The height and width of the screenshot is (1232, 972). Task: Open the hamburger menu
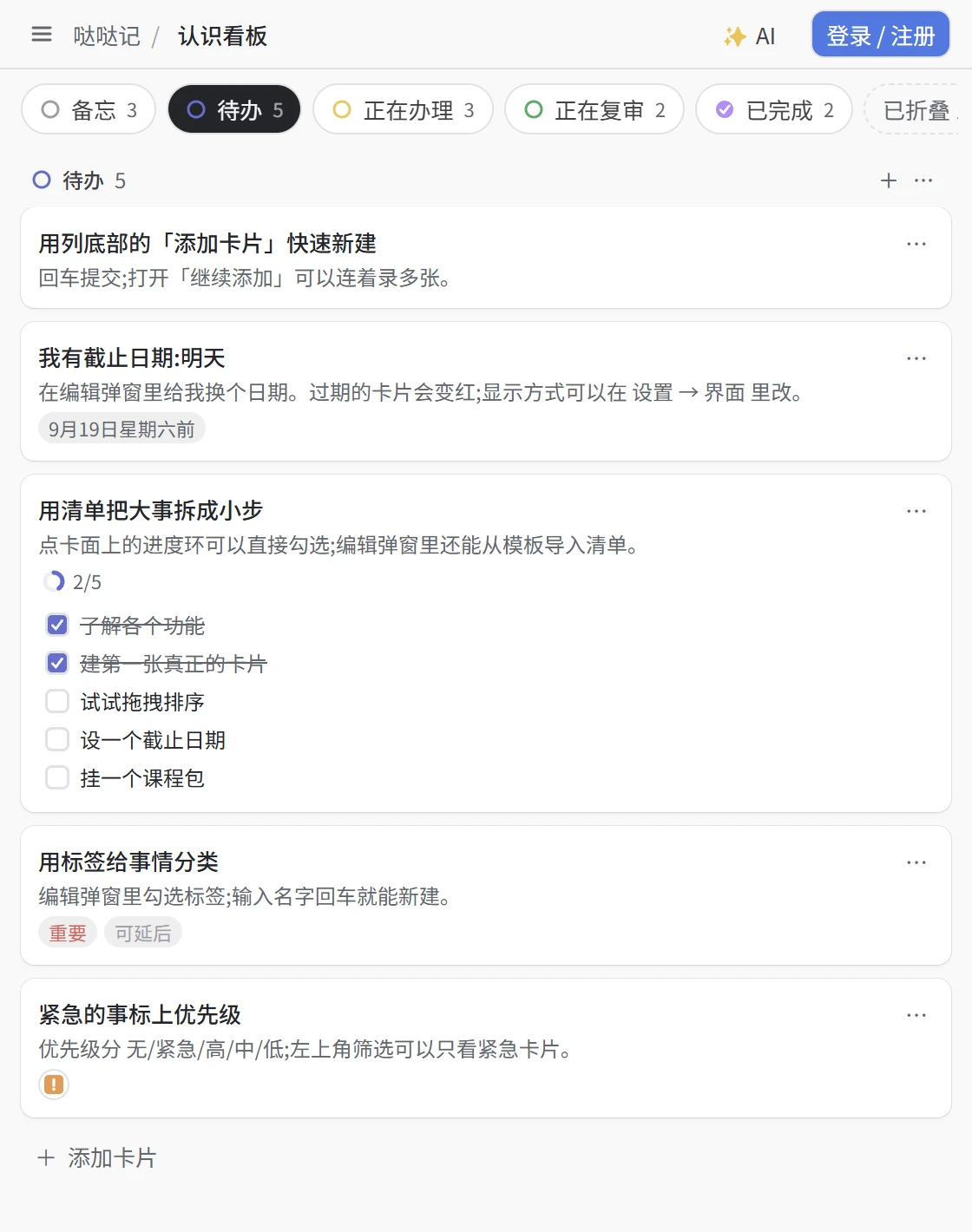[42, 35]
